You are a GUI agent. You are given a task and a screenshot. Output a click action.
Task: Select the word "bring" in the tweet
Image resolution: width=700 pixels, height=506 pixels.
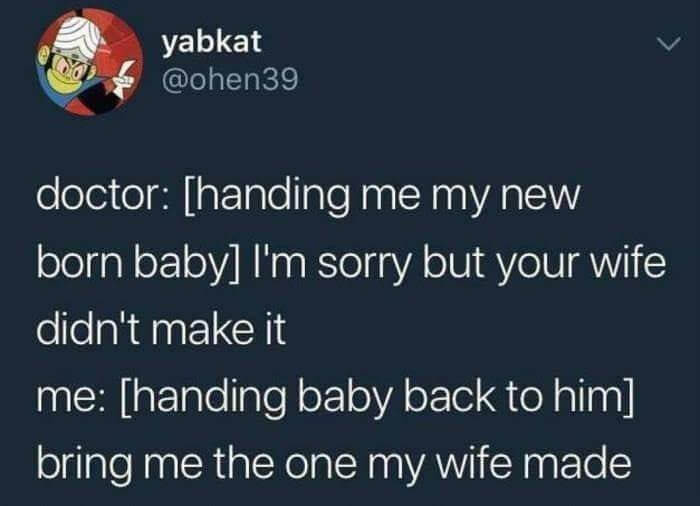pyautogui.click(x=84, y=464)
